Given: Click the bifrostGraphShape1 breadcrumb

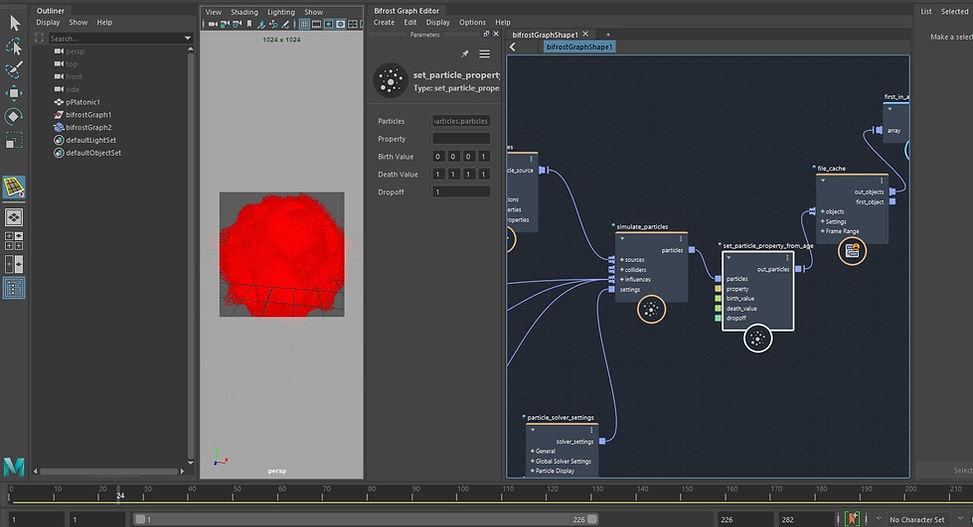Looking at the screenshot, I should (x=580, y=47).
